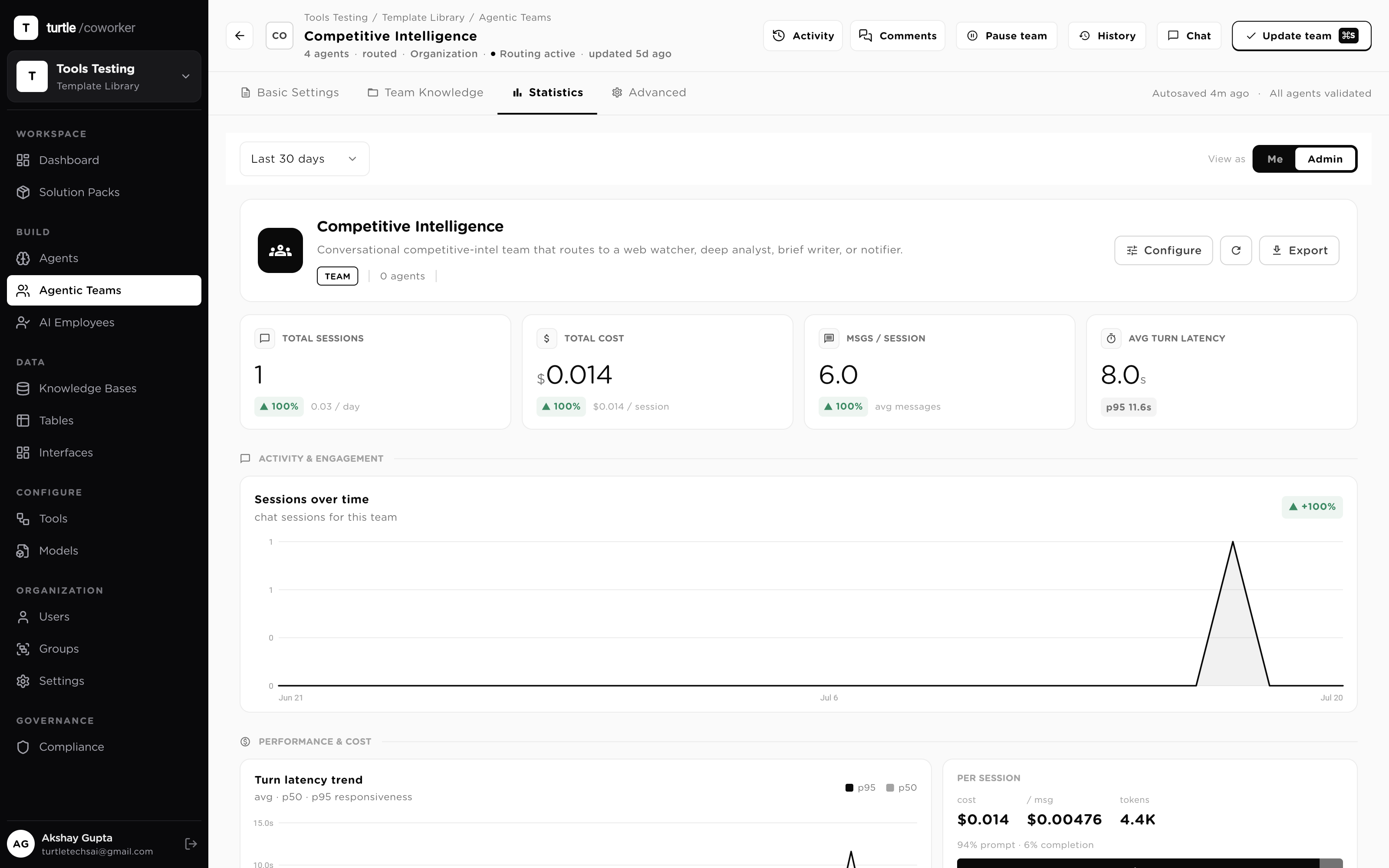Screen dimensions: 1389x868
Task: Click the Tools Testing workspace T avatar
Action: click(32, 76)
